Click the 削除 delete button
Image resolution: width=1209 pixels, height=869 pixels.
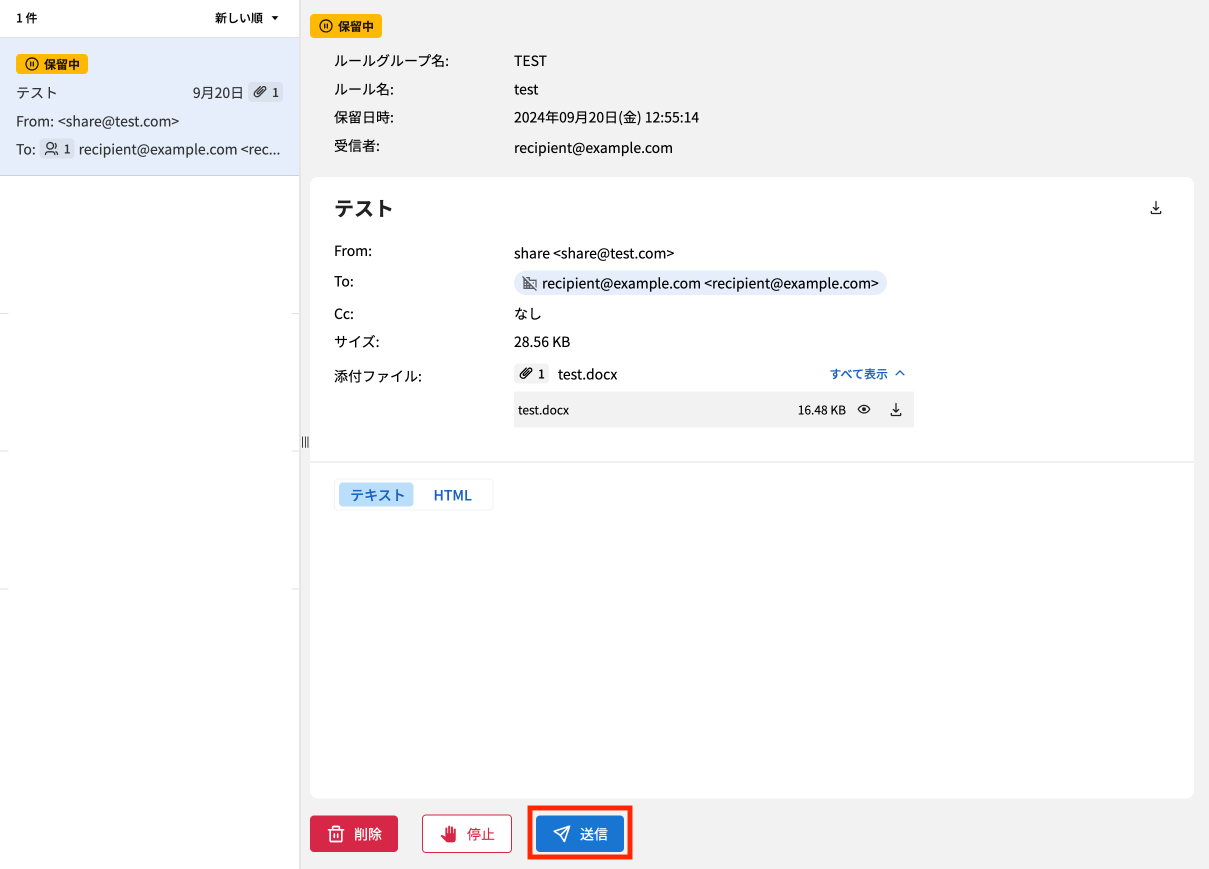point(354,834)
